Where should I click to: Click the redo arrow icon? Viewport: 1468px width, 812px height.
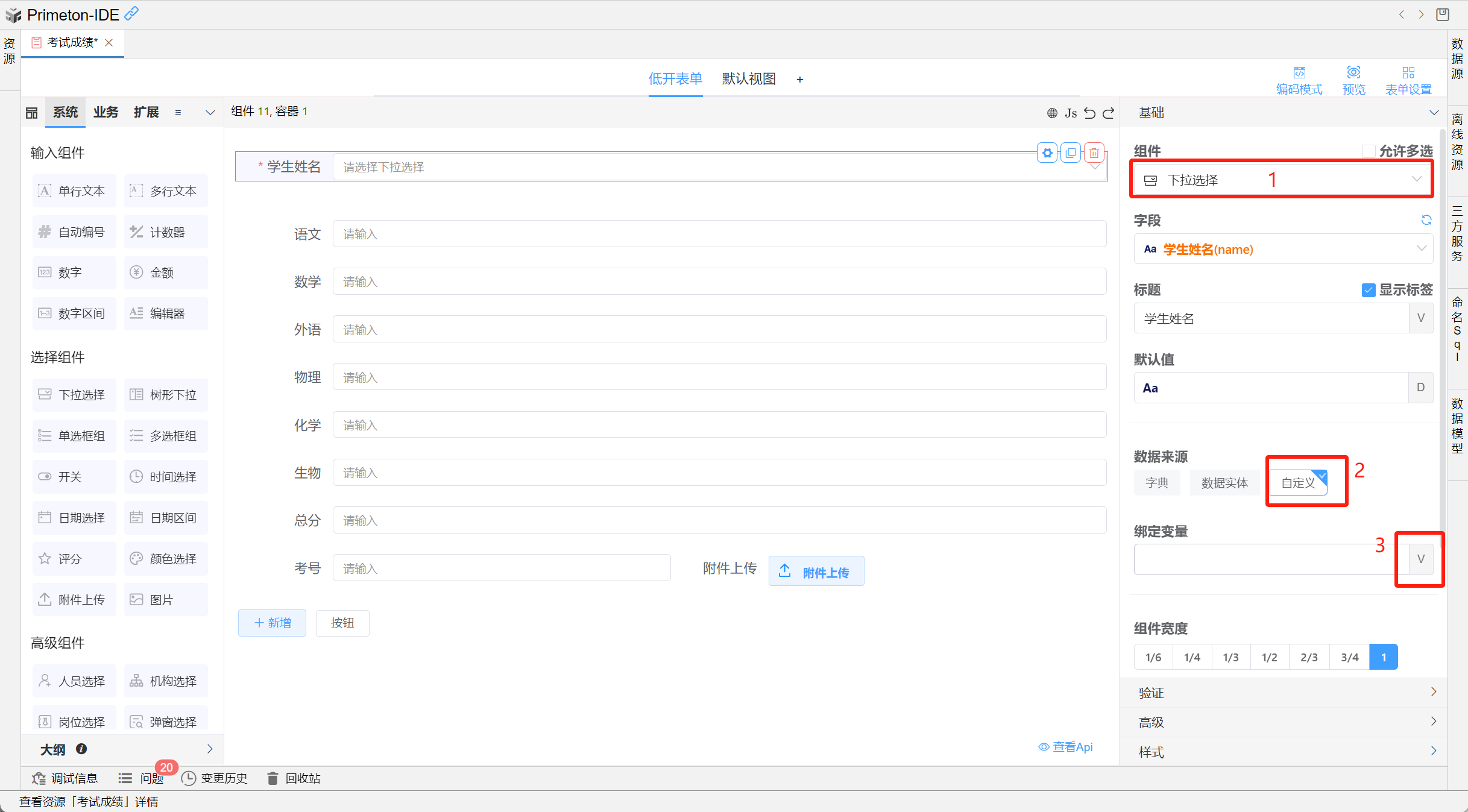click(x=1109, y=113)
